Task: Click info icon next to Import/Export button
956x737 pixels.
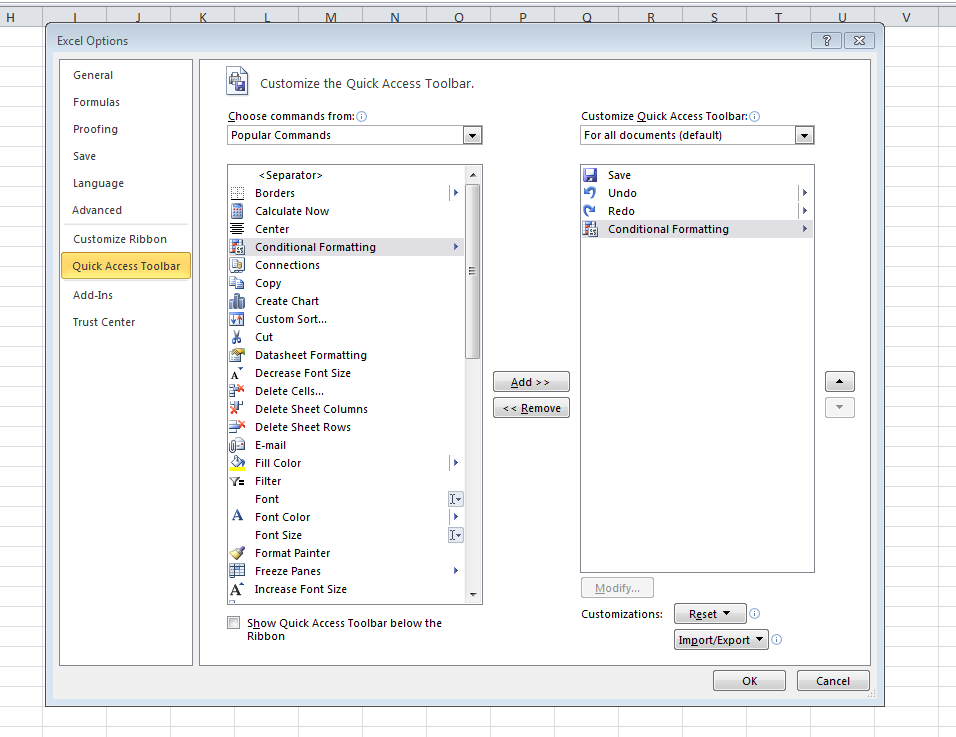Action: coord(777,639)
